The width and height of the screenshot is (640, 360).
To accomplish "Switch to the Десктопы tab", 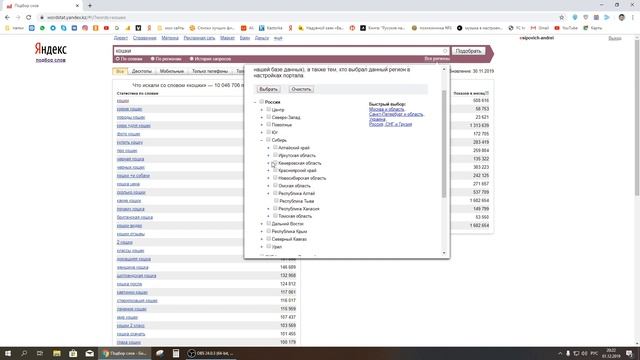I will [142, 71].
